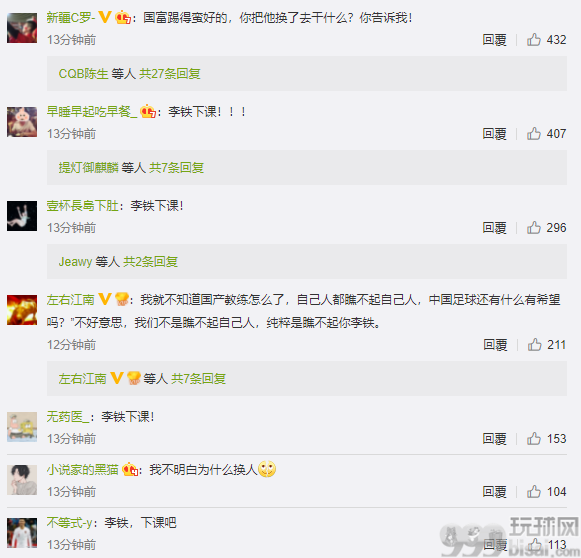Screen dimensions: 581x558
Task: Like 壹杯長島下肚's comment with 296 likes
Action: click(534, 227)
